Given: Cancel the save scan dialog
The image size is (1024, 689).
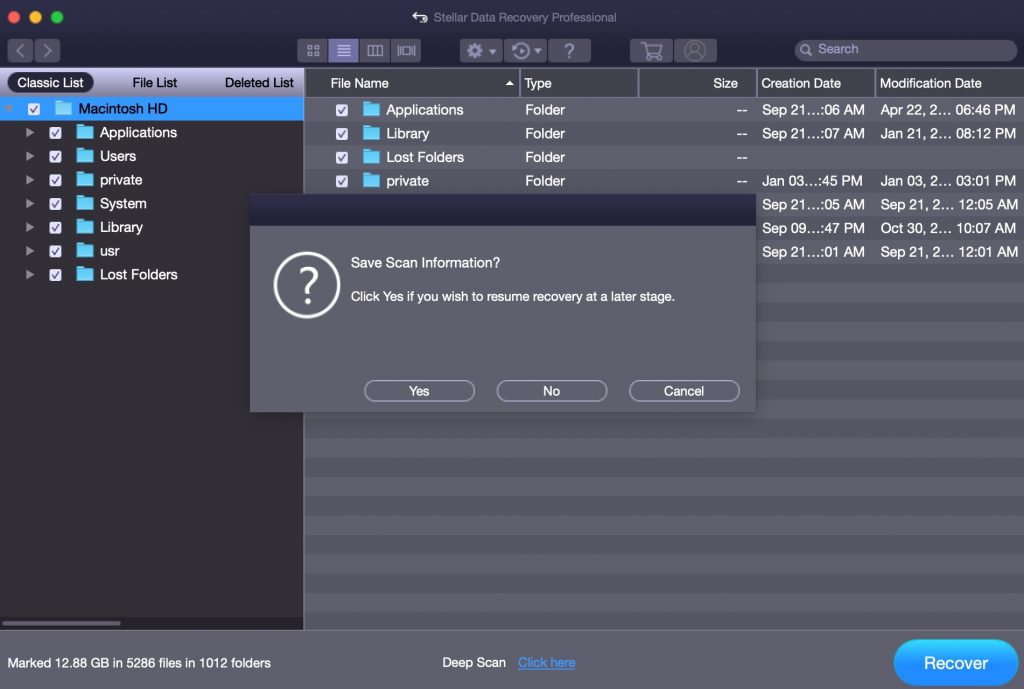Looking at the screenshot, I should tap(684, 391).
